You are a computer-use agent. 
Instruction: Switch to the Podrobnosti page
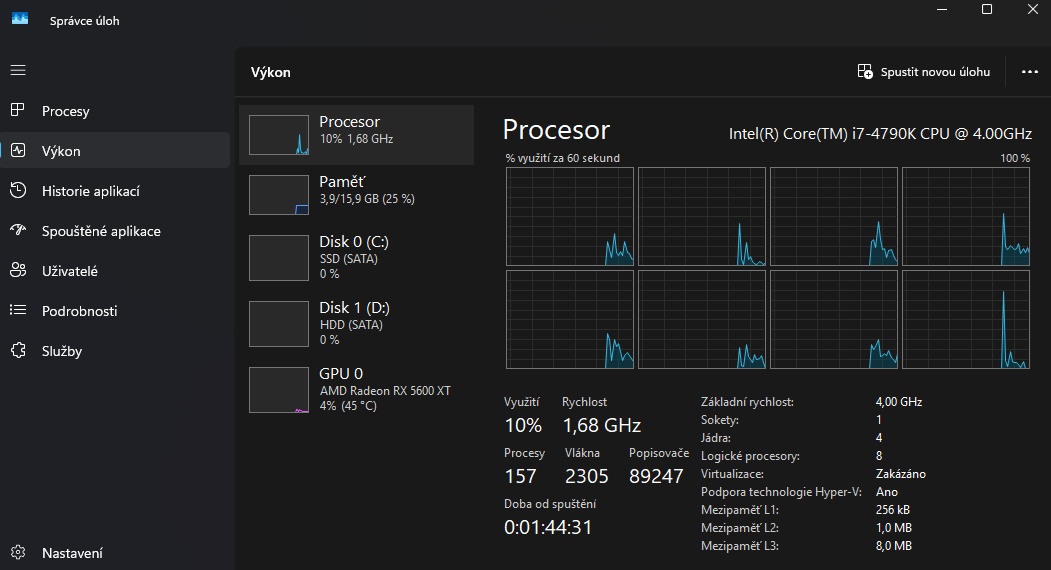click(x=79, y=311)
